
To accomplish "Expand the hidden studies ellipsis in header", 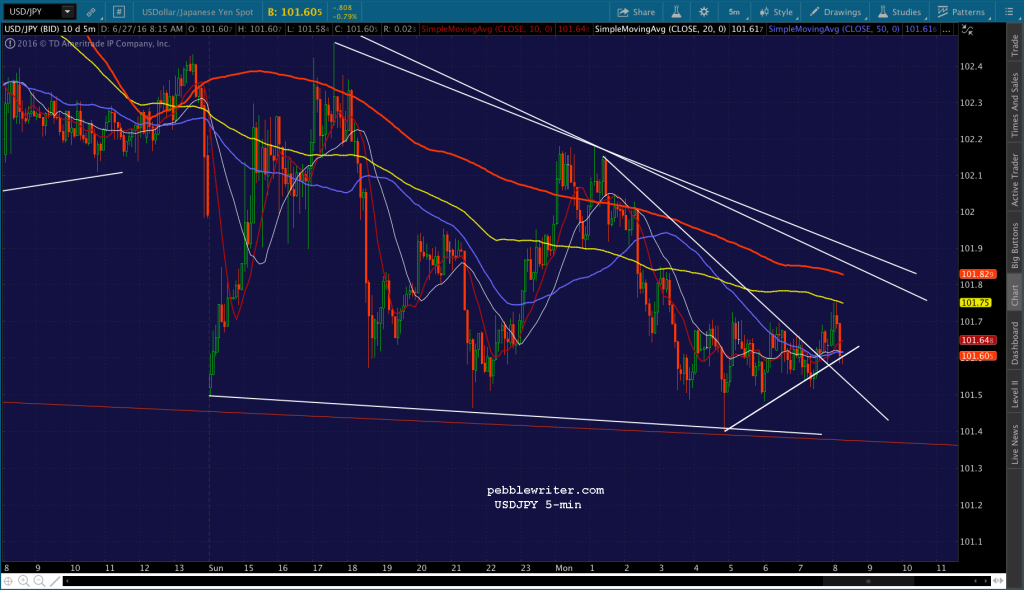I will point(947,29).
